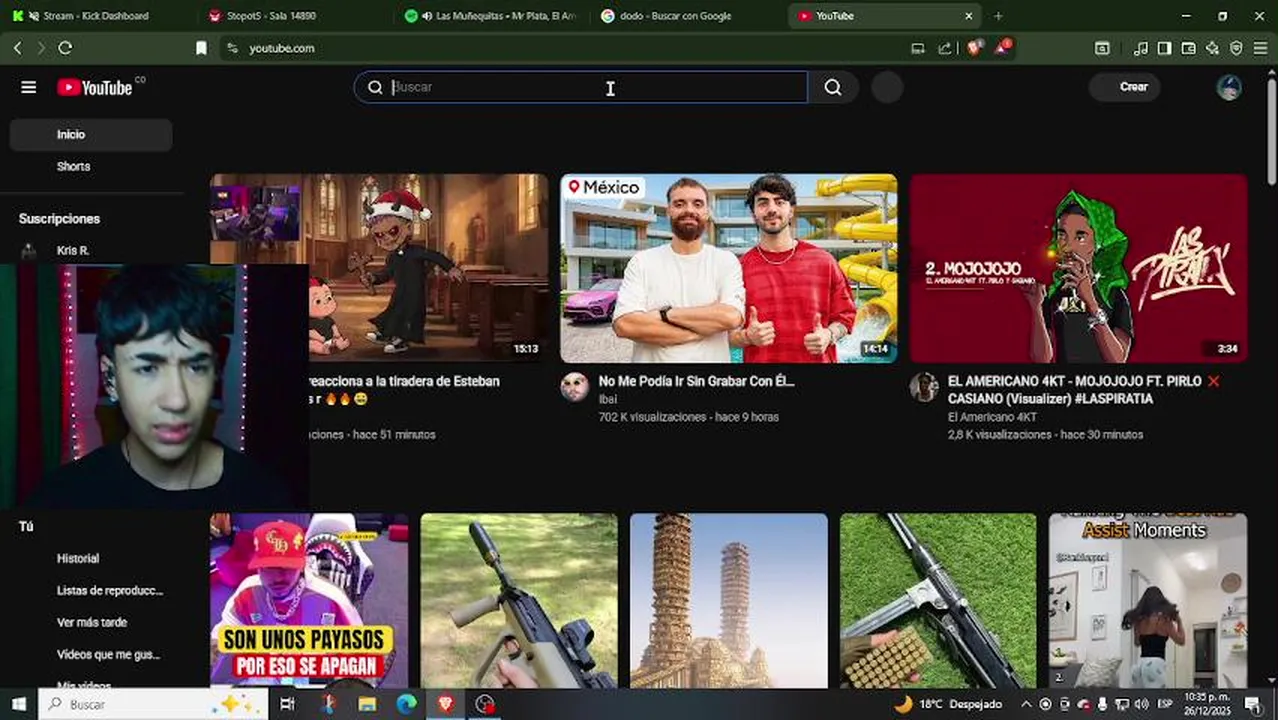Open Brave VPN shield icon
Viewport: 1278px width, 720px height.
[x=1236, y=48]
